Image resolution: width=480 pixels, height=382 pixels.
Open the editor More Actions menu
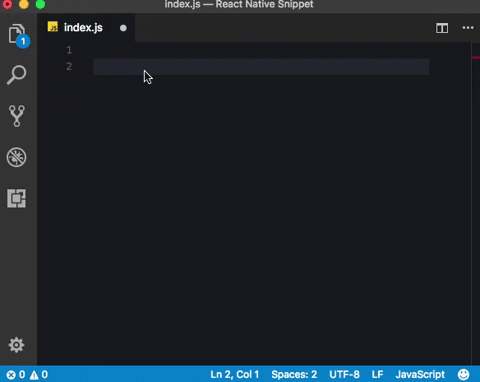point(468,28)
